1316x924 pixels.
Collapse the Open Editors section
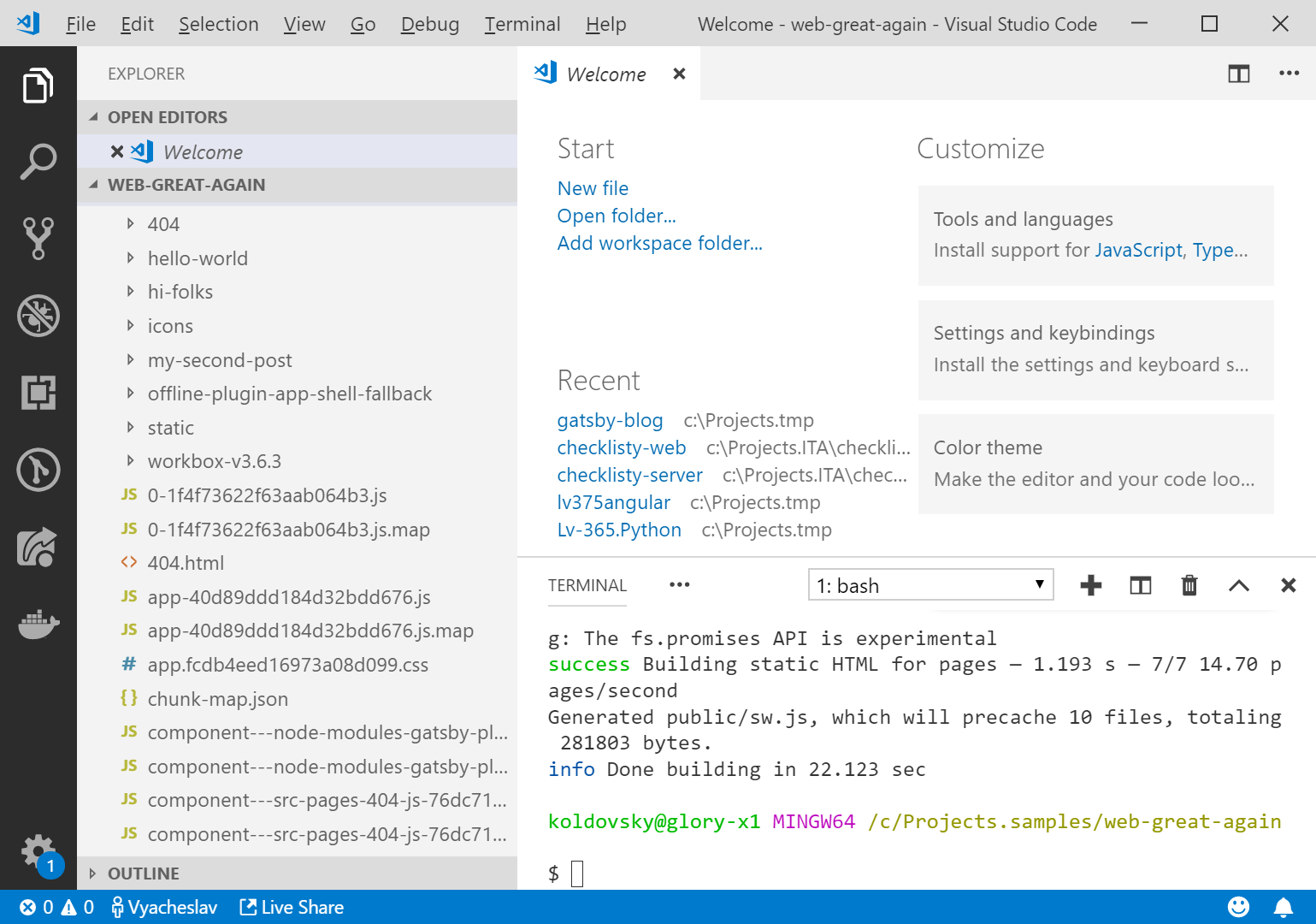click(297, 117)
